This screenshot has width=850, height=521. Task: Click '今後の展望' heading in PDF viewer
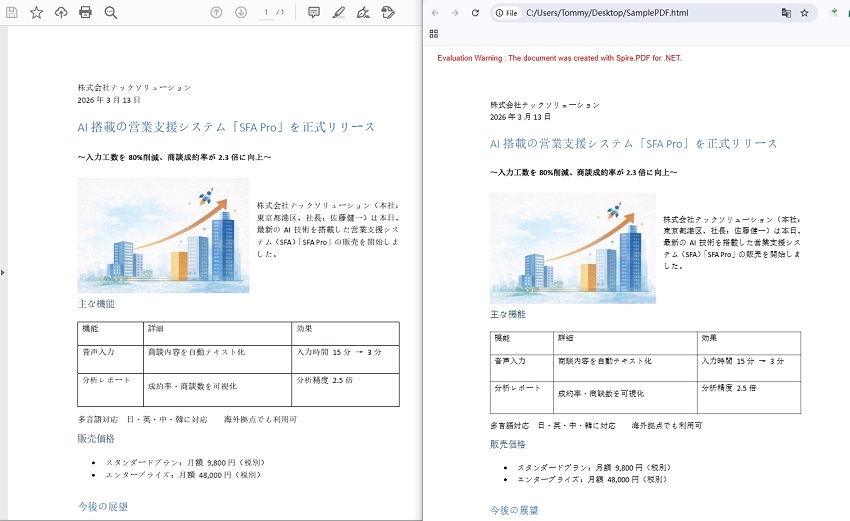102,506
